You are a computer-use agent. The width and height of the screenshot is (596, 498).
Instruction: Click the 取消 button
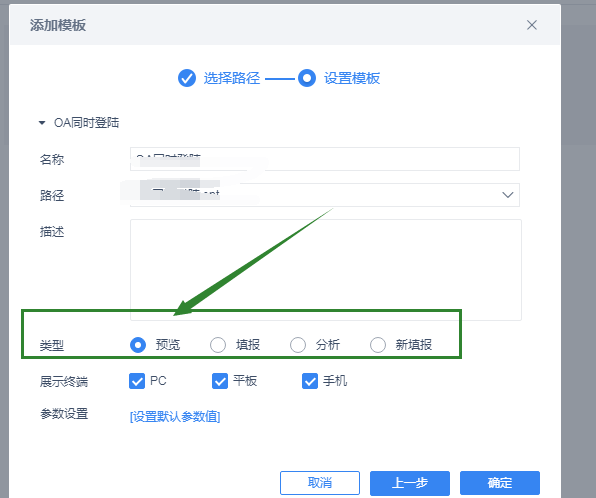320,483
